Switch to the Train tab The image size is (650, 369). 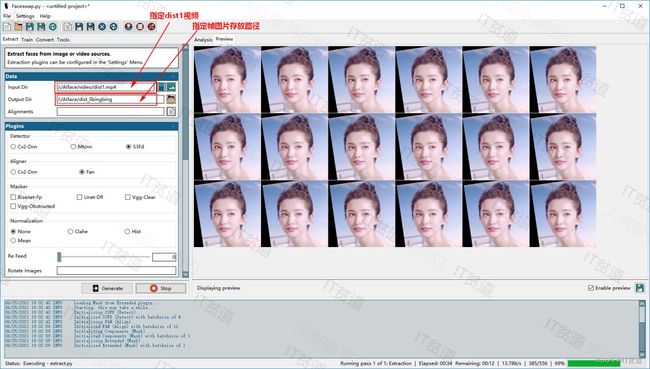coord(27,39)
